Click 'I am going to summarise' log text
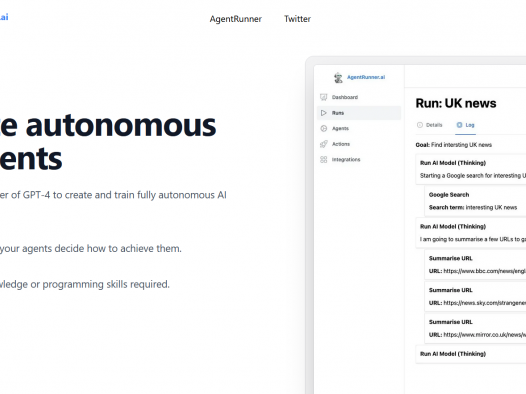This screenshot has height=394, width=526. click(x=473, y=239)
